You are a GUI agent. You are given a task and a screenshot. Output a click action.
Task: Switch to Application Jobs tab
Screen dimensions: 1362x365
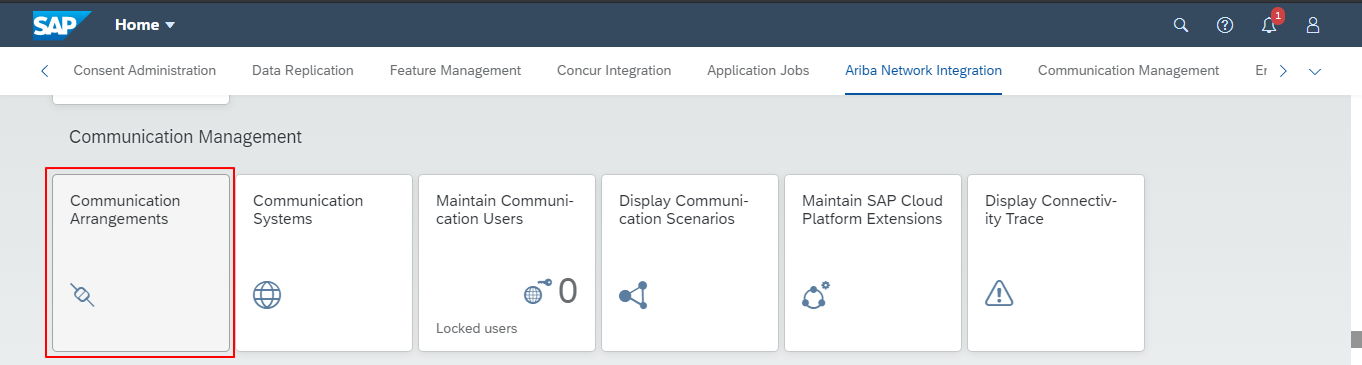(758, 71)
